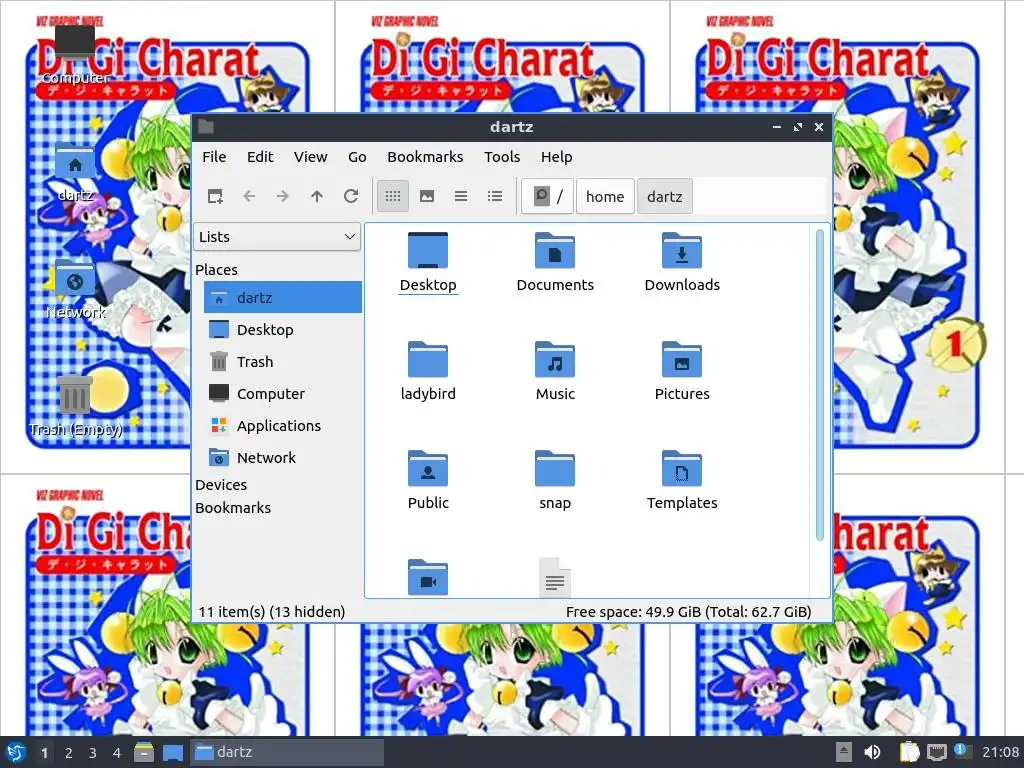The height and width of the screenshot is (768, 1024).
Task: Open the Help menu
Action: (556, 157)
